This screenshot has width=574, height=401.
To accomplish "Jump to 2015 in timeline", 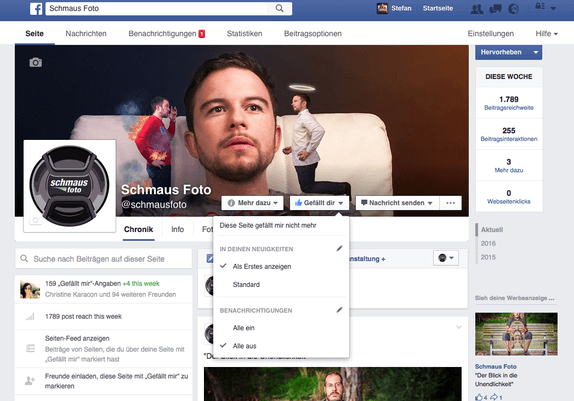I will point(488,257).
